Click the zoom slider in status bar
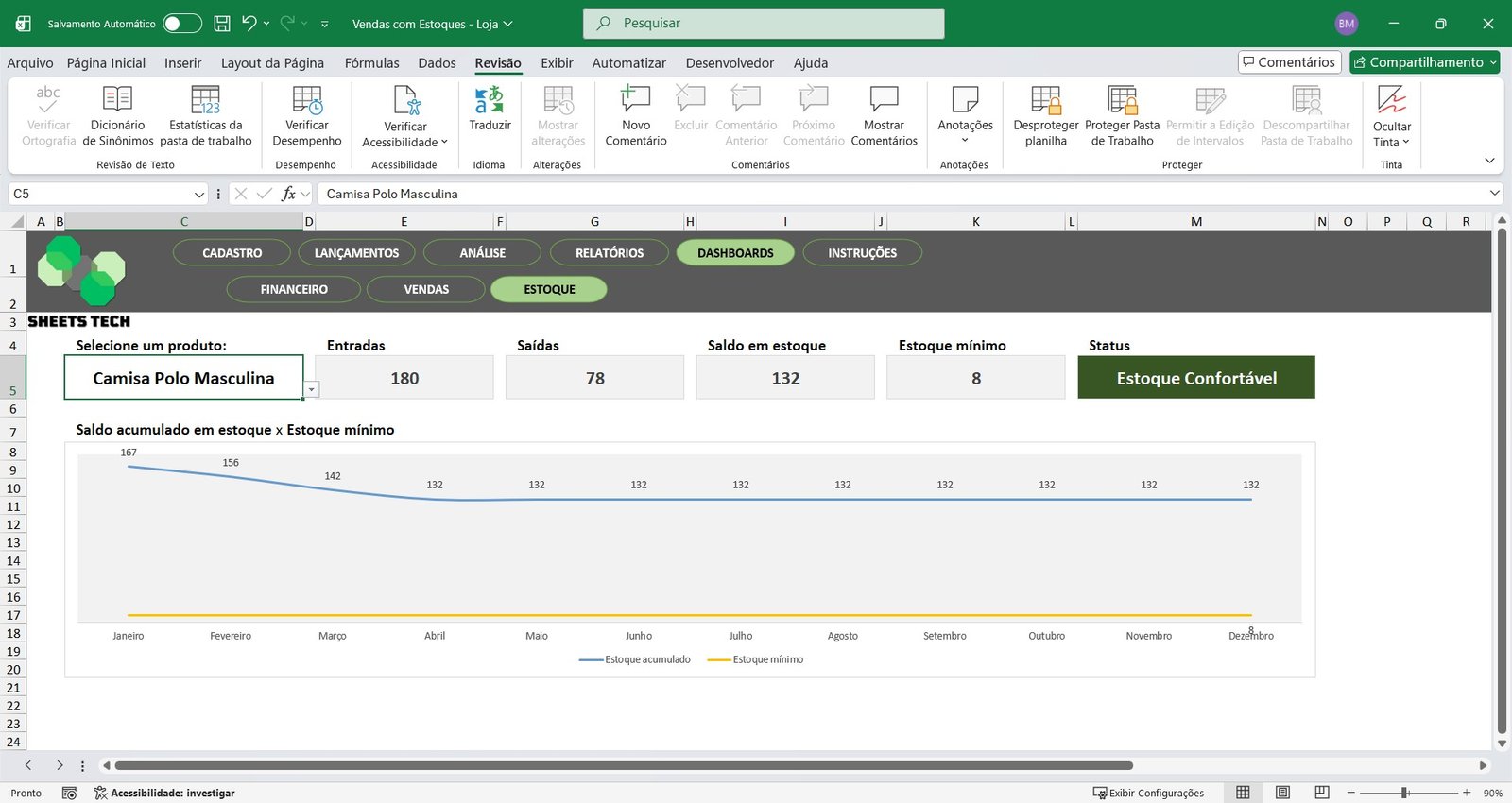 pos(1405,793)
